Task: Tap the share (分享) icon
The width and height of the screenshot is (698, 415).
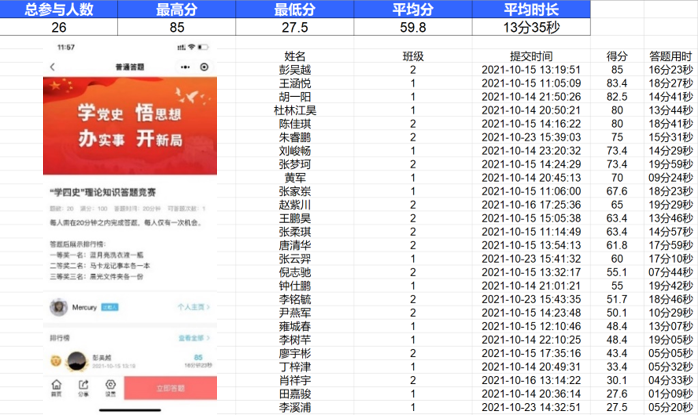Action: click(84, 387)
